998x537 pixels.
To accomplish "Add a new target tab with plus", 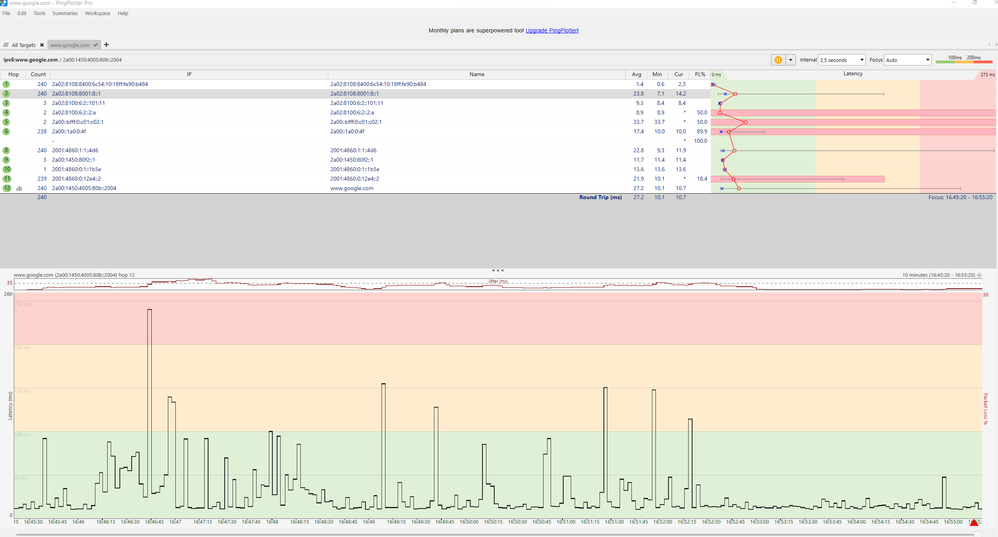I will [106, 45].
